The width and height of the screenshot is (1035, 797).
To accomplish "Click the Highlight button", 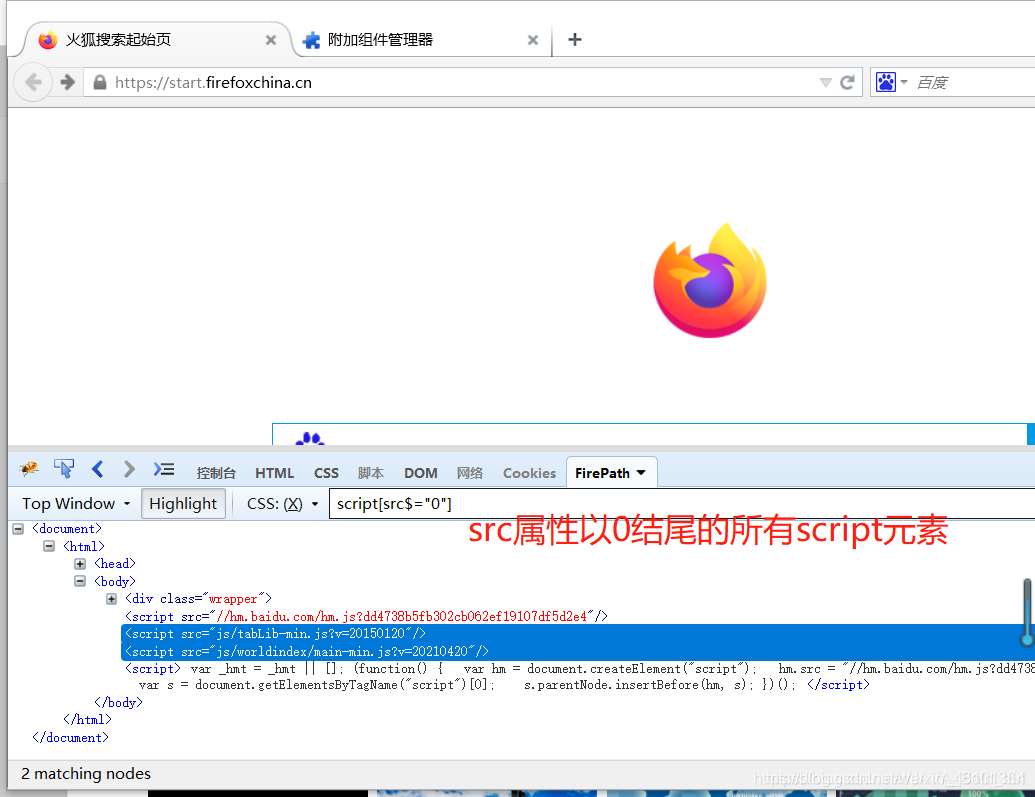I will [x=183, y=504].
